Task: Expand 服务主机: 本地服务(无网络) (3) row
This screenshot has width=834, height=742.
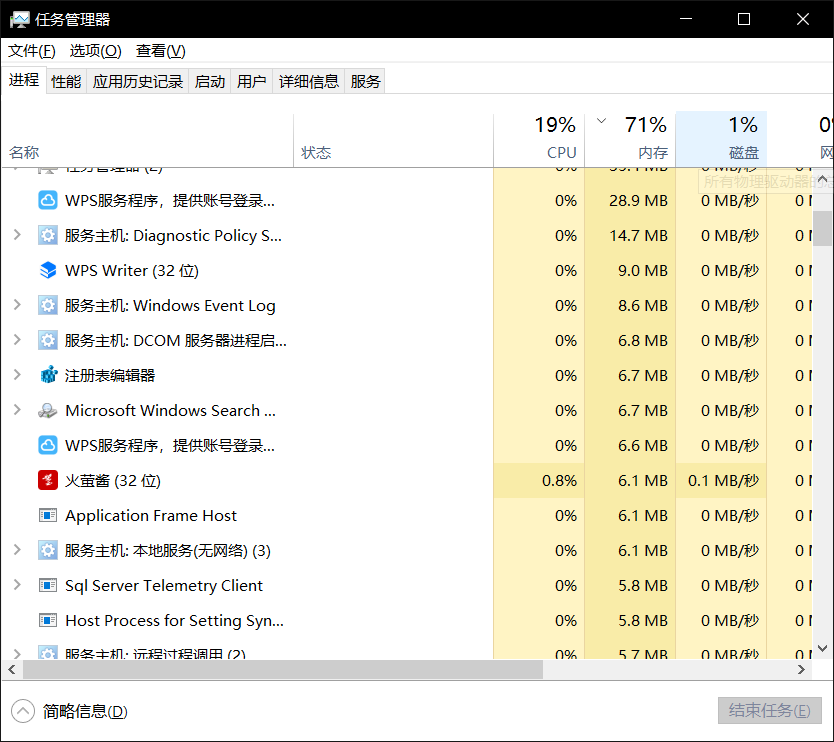Action: 17,550
